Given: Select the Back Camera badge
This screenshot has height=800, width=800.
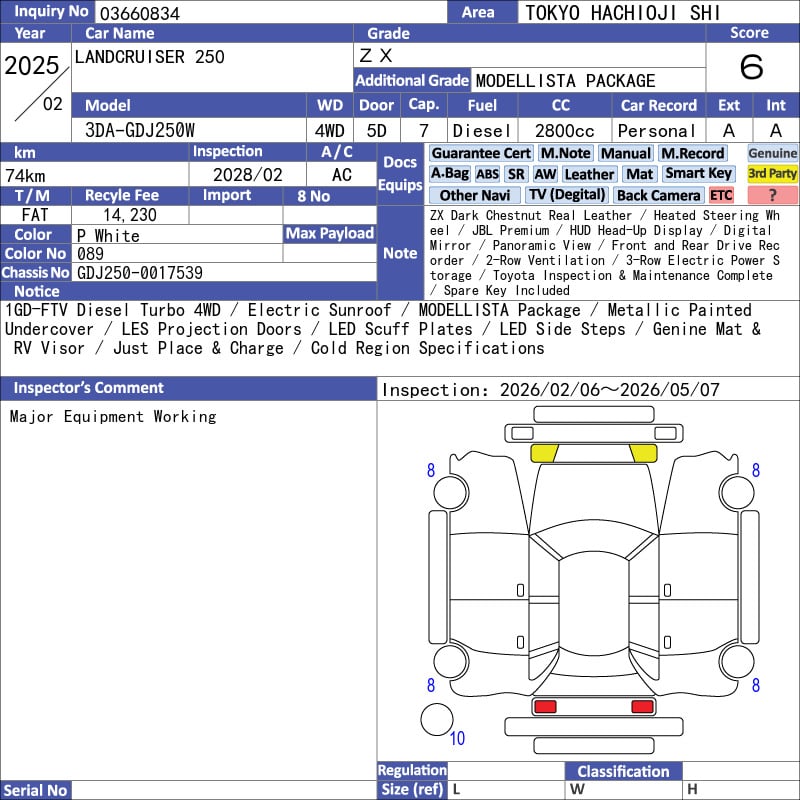Looking at the screenshot, I should [658, 195].
